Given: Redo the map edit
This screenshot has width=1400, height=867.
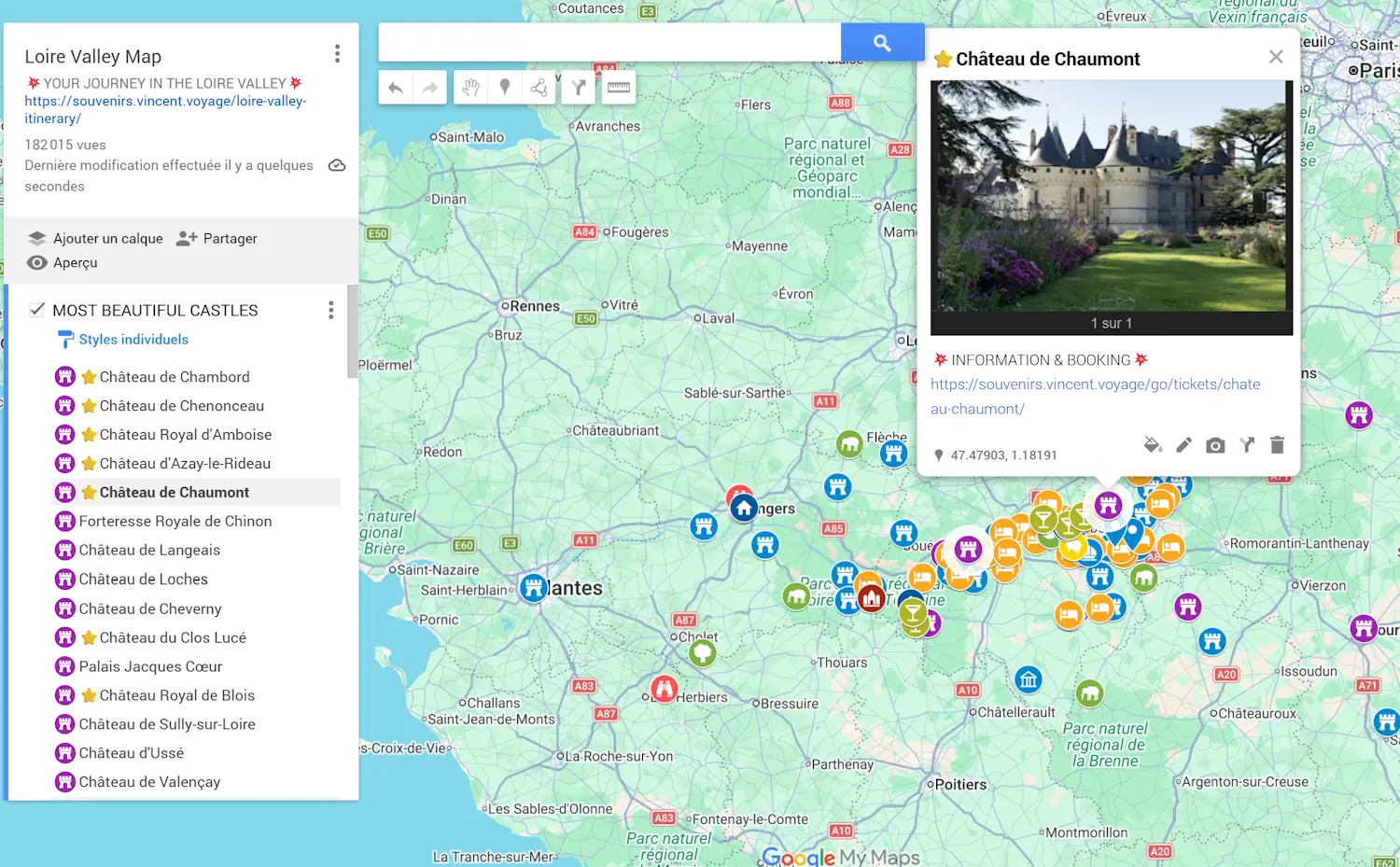Looking at the screenshot, I should 429,87.
